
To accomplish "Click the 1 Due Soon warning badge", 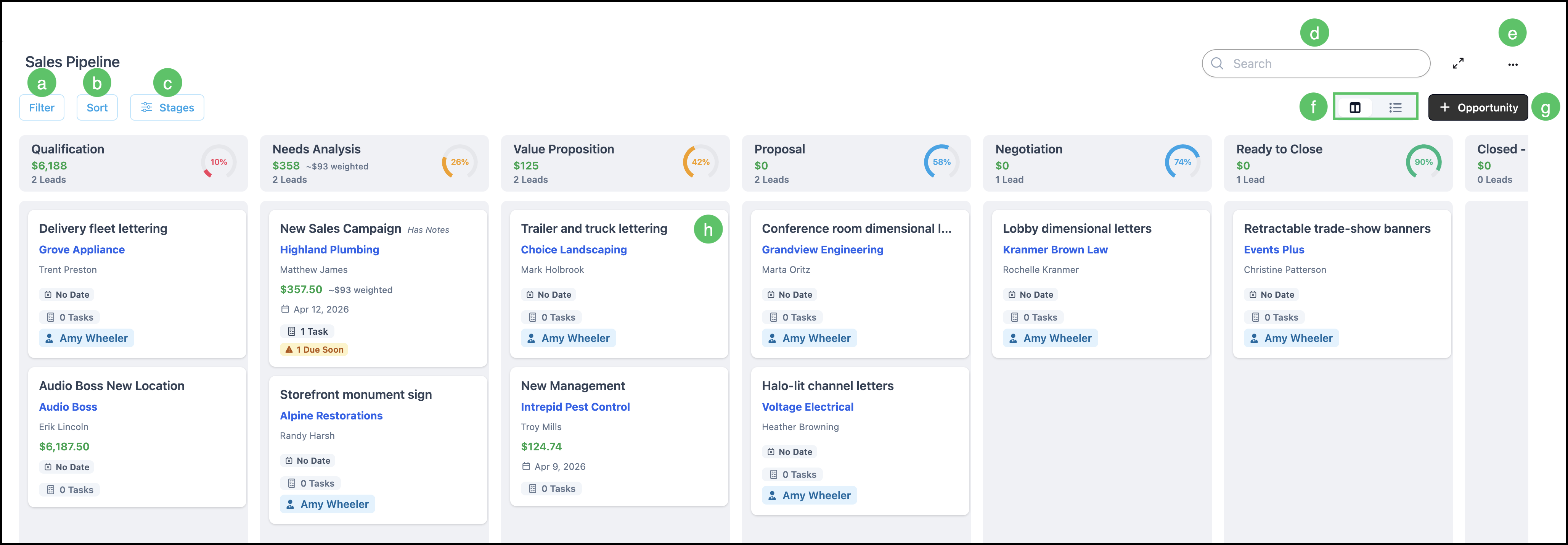I will [314, 350].
